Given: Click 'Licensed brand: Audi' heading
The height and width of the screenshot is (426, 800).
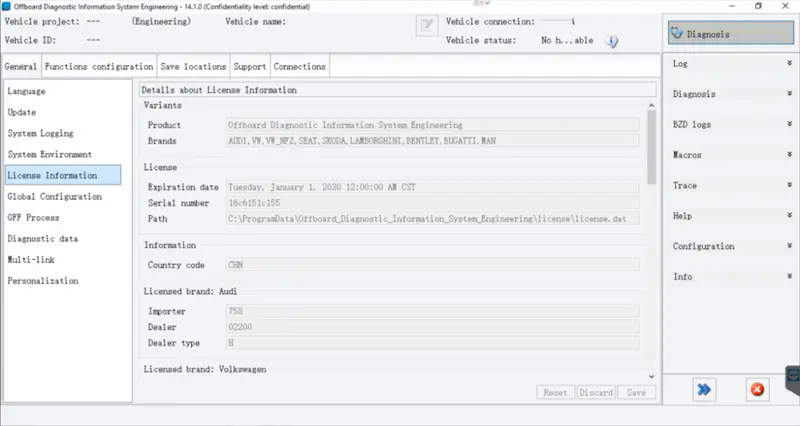Looking at the screenshot, I should 190,291.
